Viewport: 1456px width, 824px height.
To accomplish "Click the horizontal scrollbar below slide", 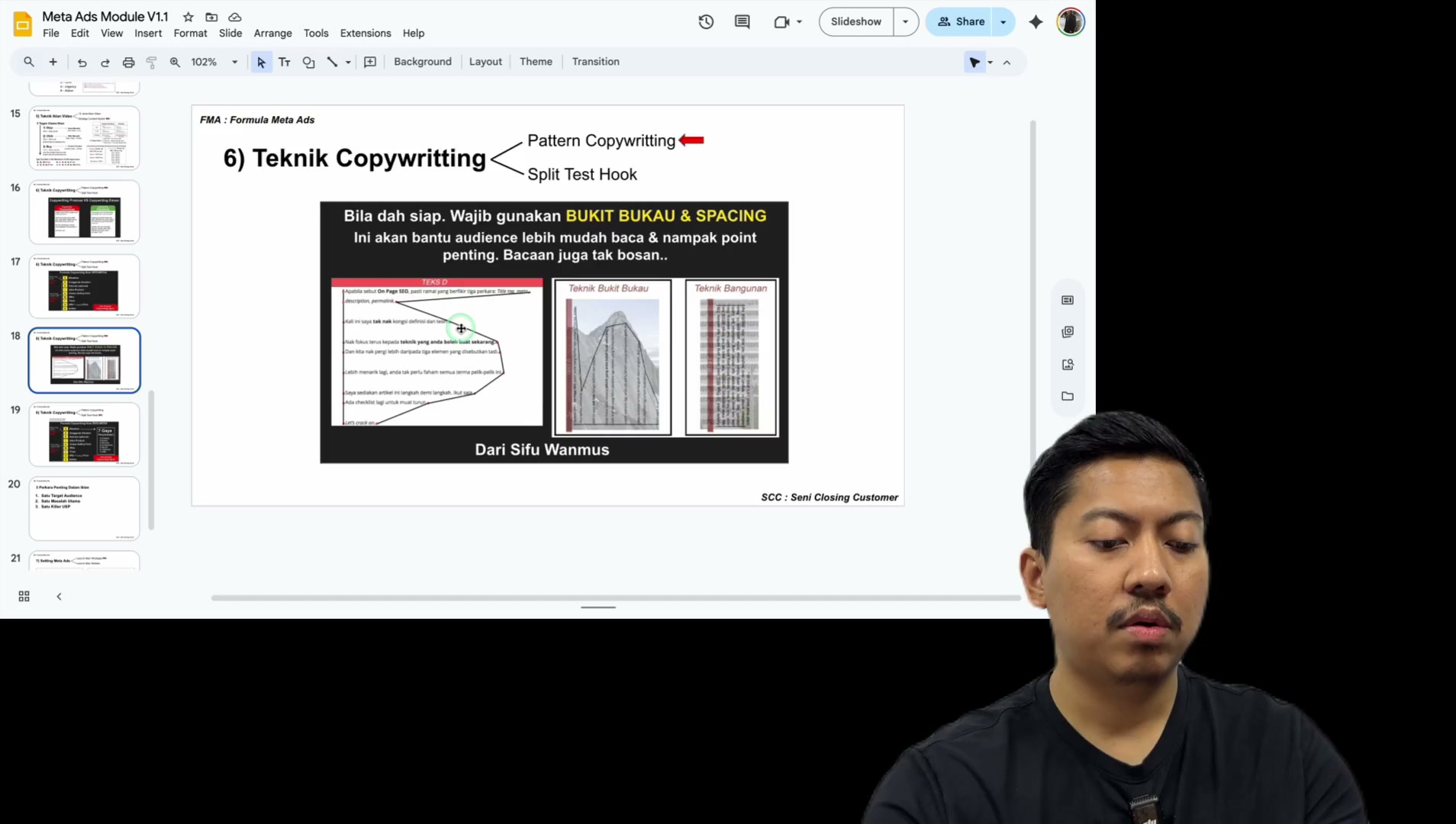I will (x=615, y=598).
